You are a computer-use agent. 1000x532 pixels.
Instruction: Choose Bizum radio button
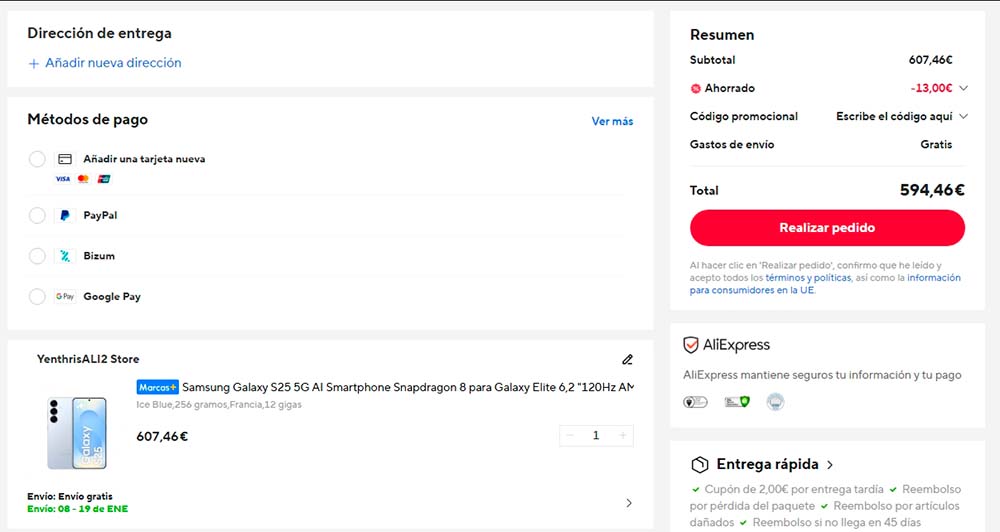click(37, 256)
